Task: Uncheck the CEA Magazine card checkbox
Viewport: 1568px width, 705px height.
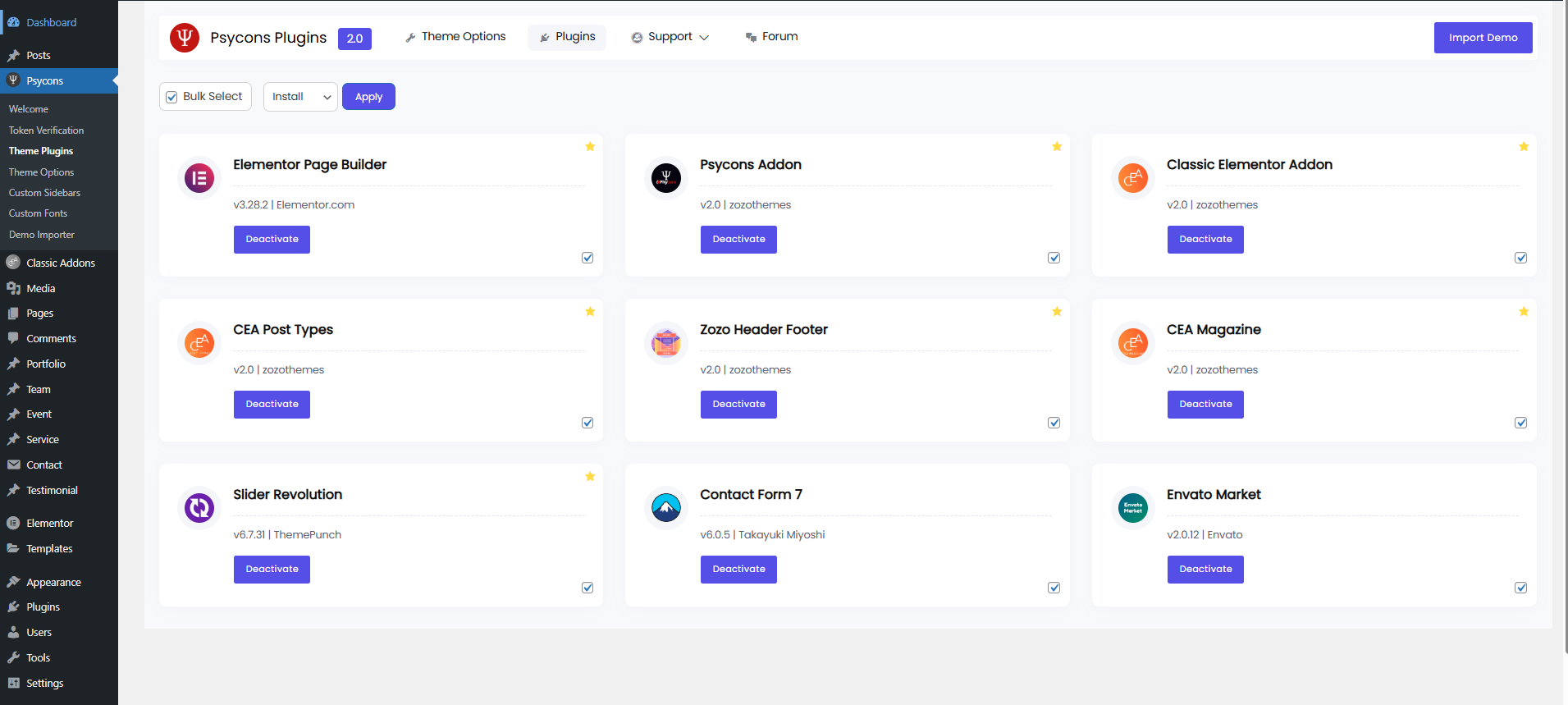Action: 1521,423
